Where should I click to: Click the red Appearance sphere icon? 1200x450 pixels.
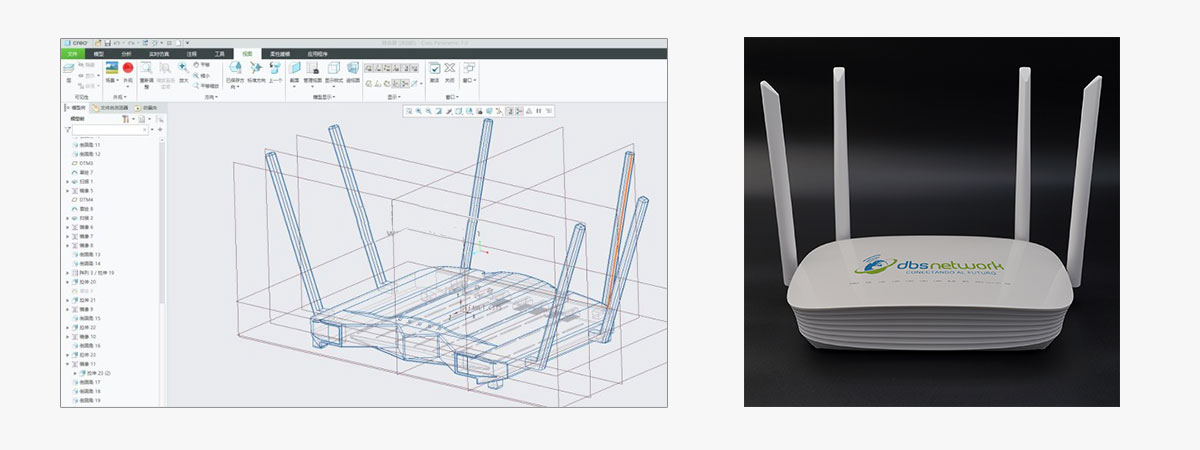(127, 67)
